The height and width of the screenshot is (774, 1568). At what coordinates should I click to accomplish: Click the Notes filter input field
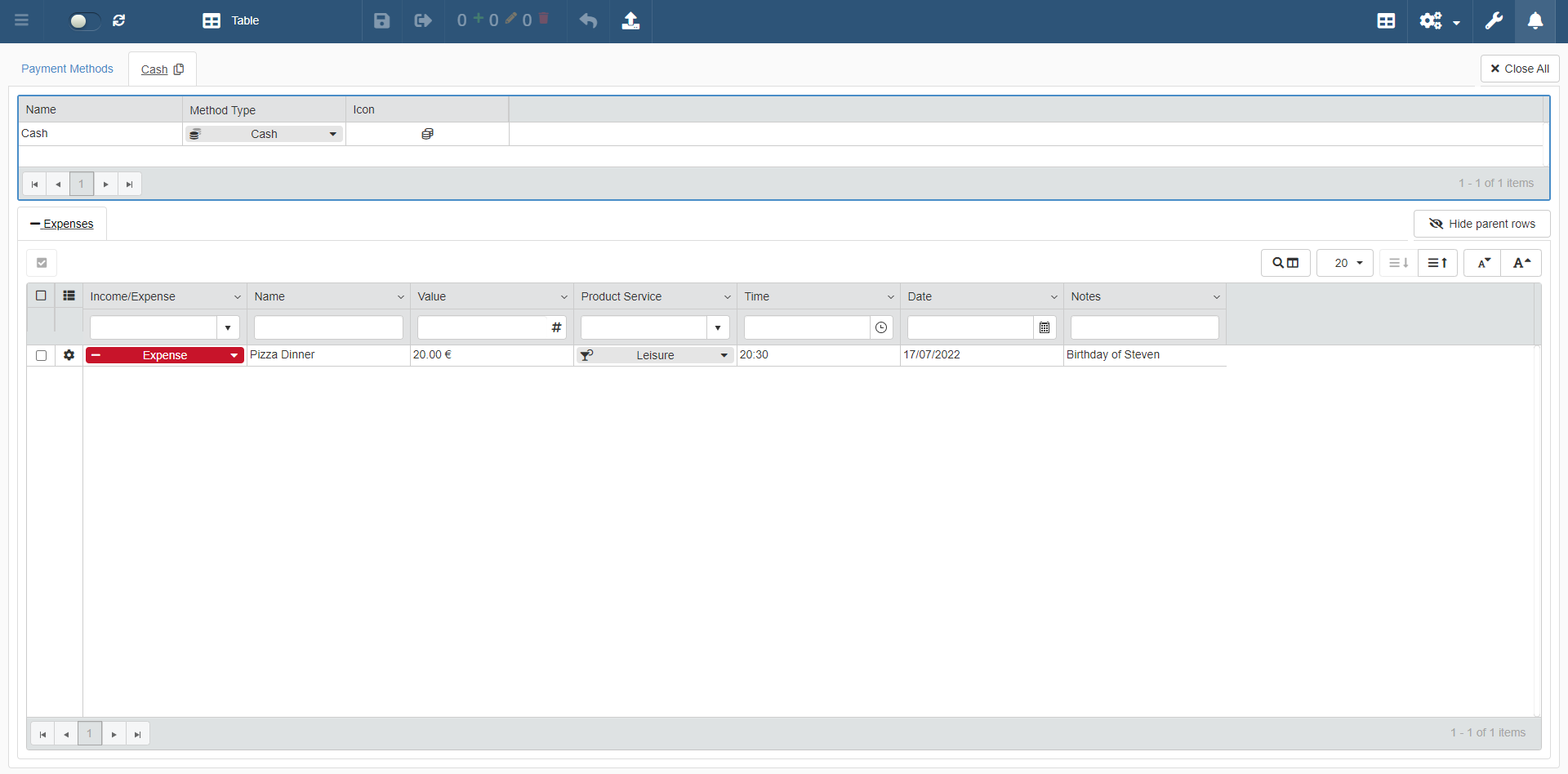click(x=1144, y=327)
